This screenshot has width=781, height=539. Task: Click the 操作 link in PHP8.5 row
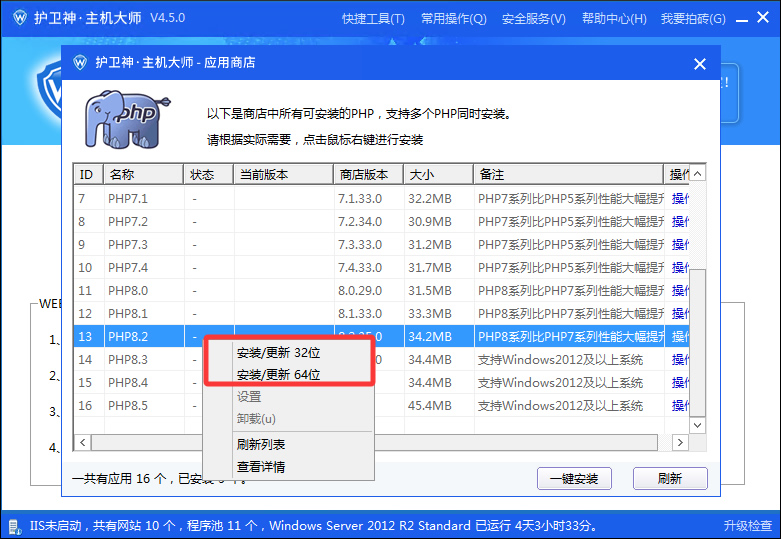pyautogui.click(x=680, y=405)
